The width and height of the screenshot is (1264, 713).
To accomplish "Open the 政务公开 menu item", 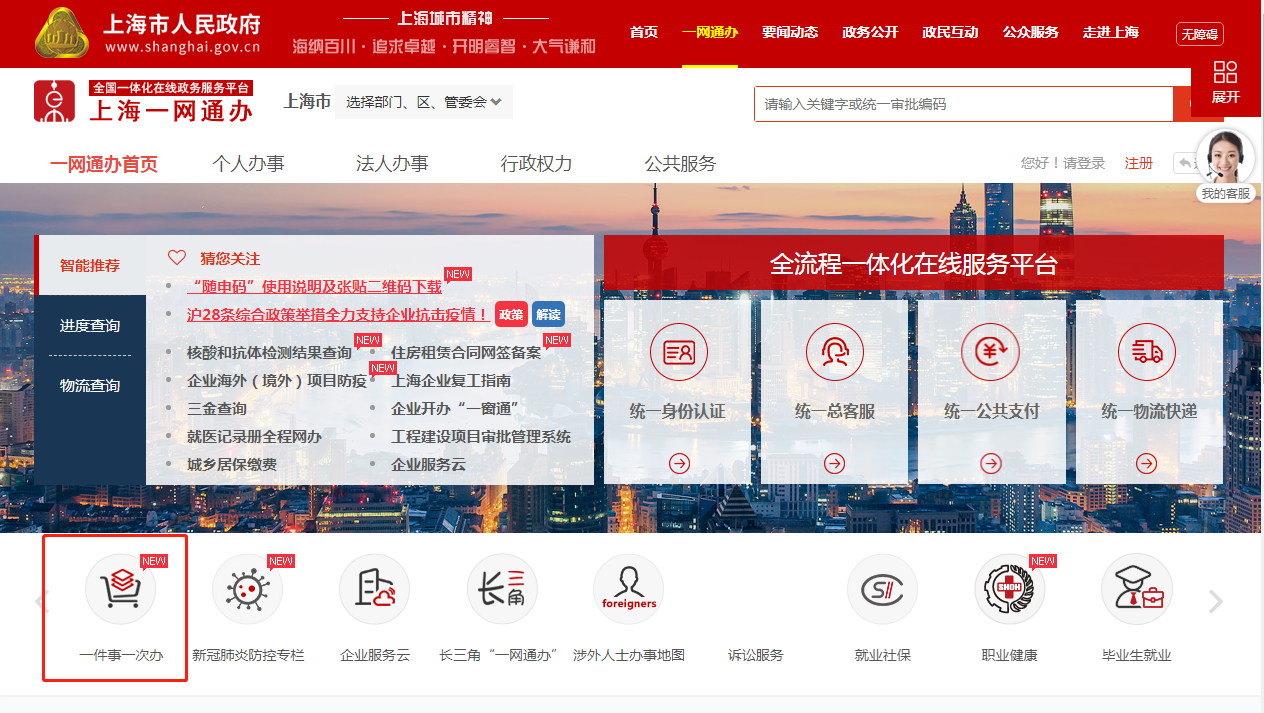I will coord(869,31).
